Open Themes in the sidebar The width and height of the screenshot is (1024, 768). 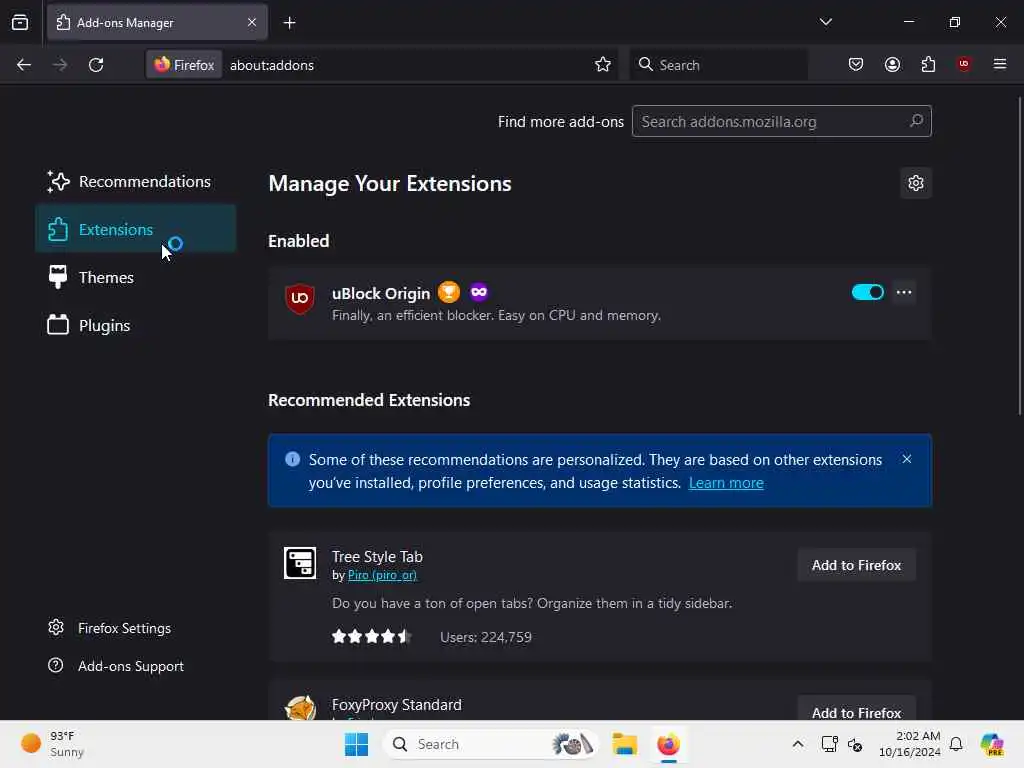pos(136,278)
